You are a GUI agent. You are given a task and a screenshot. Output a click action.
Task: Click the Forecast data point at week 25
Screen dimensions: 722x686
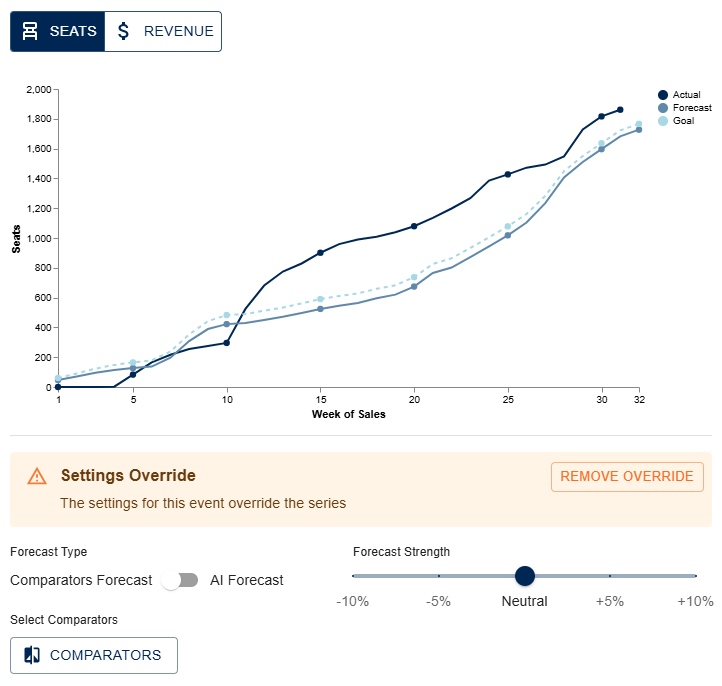[508, 235]
